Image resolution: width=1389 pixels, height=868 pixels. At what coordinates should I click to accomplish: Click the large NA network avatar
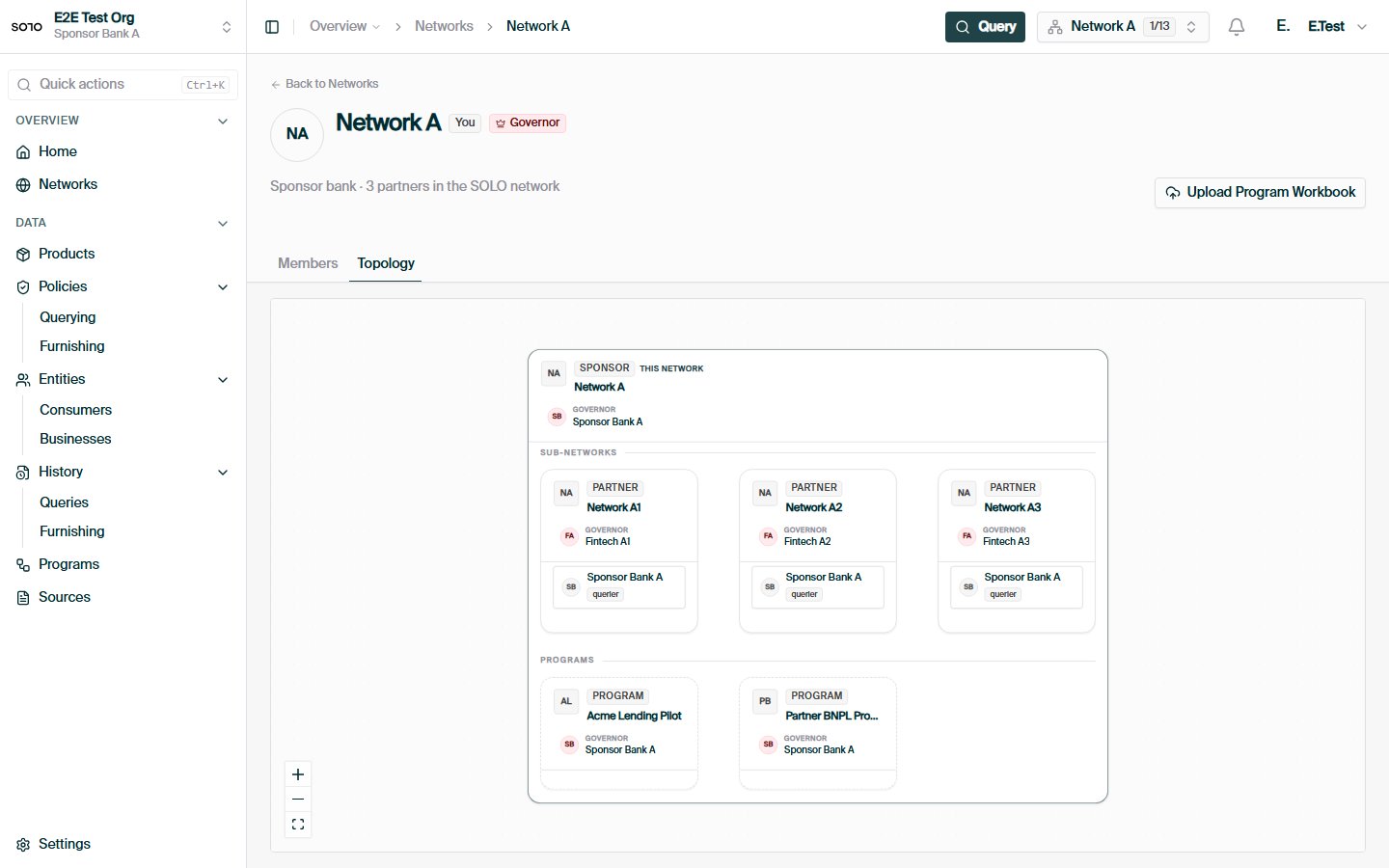click(297, 134)
